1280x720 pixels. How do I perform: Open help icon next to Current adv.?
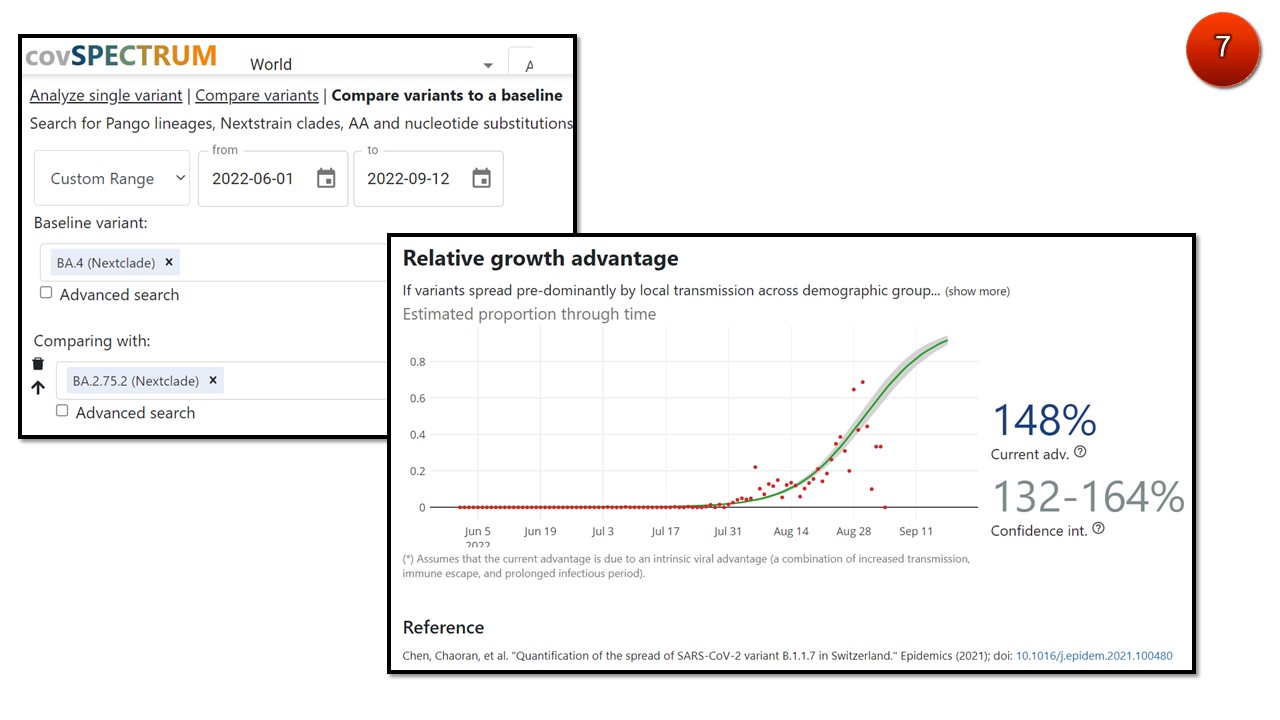[x=1080, y=453]
